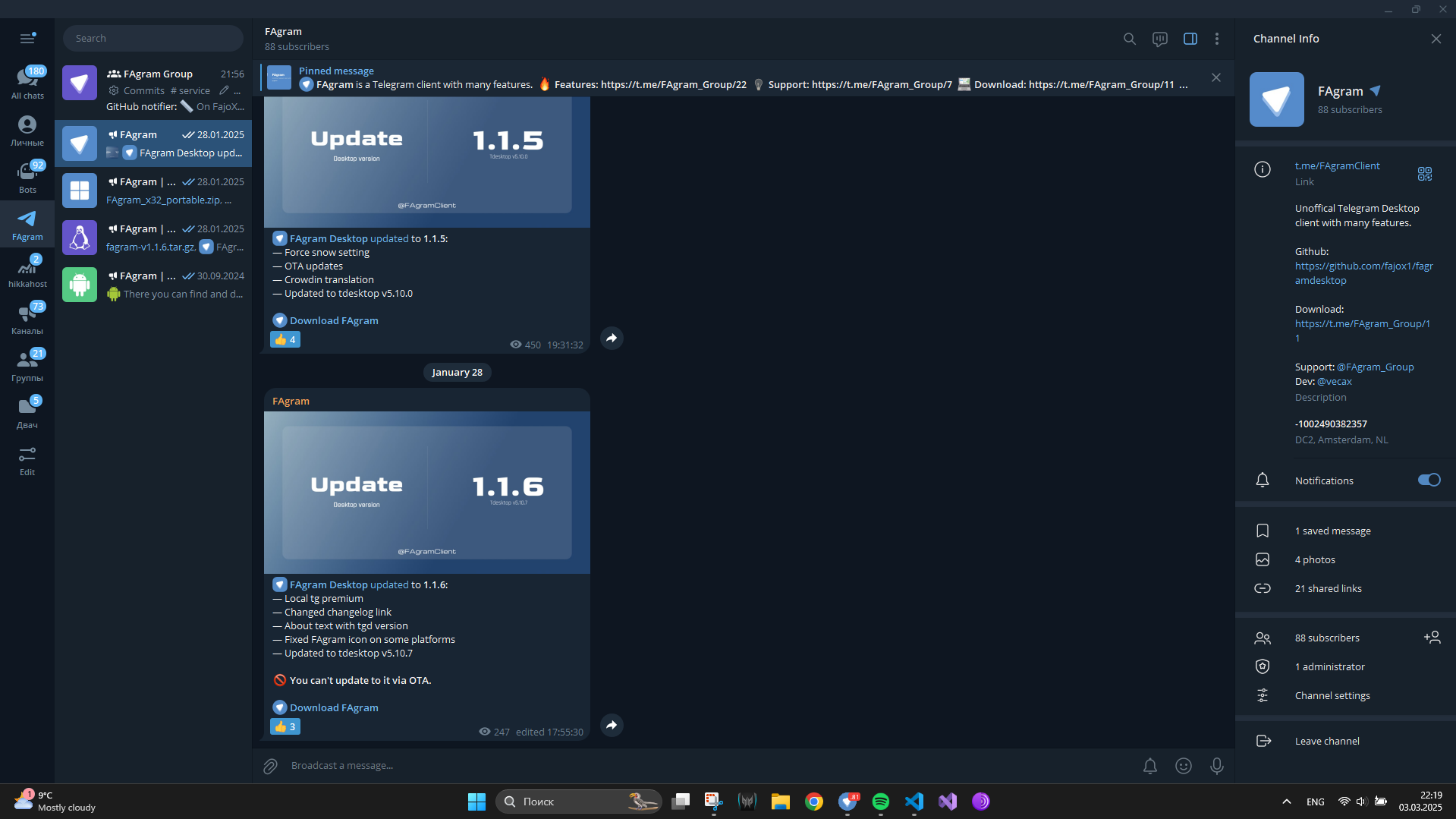Close the Channel Info panel
Screen dimensions: 1456x819
pyautogui.click(x=1436, y=39)
